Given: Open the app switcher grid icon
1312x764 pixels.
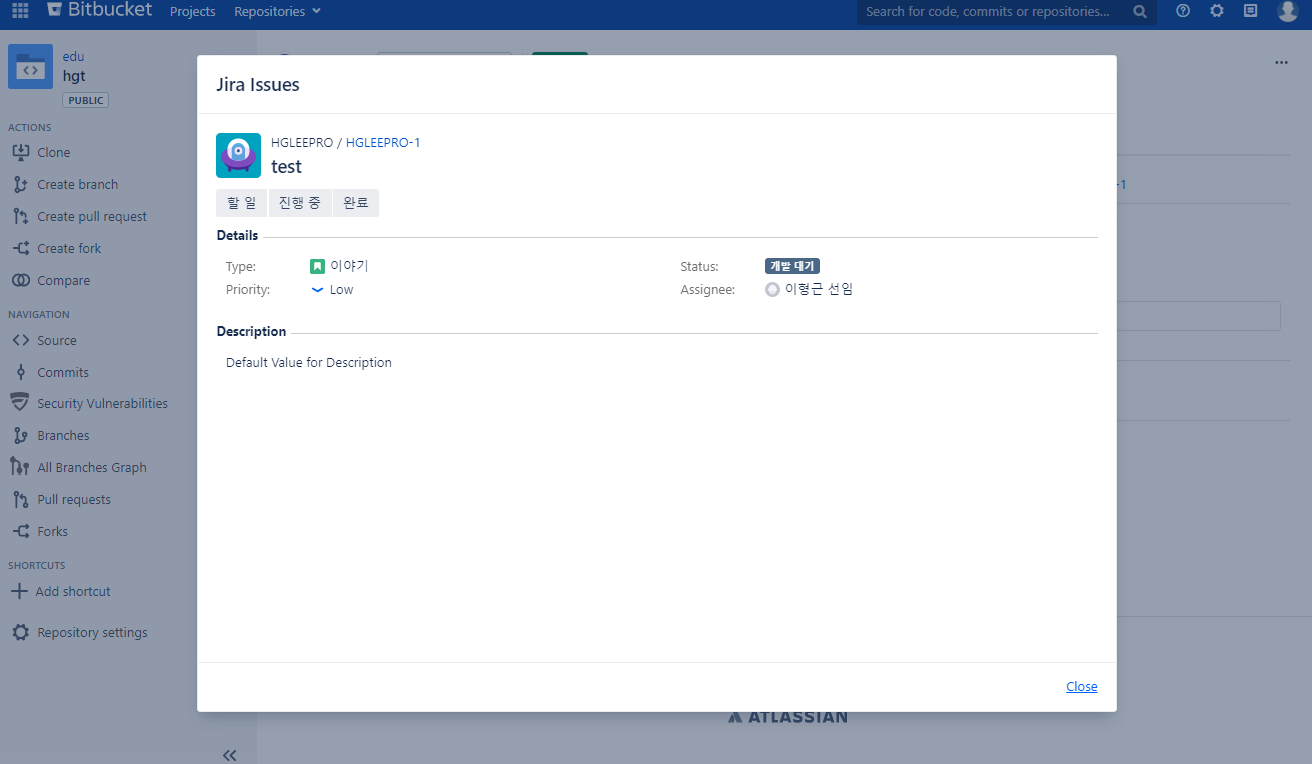Looking at the screenshot, I should [x=20, y=11].
